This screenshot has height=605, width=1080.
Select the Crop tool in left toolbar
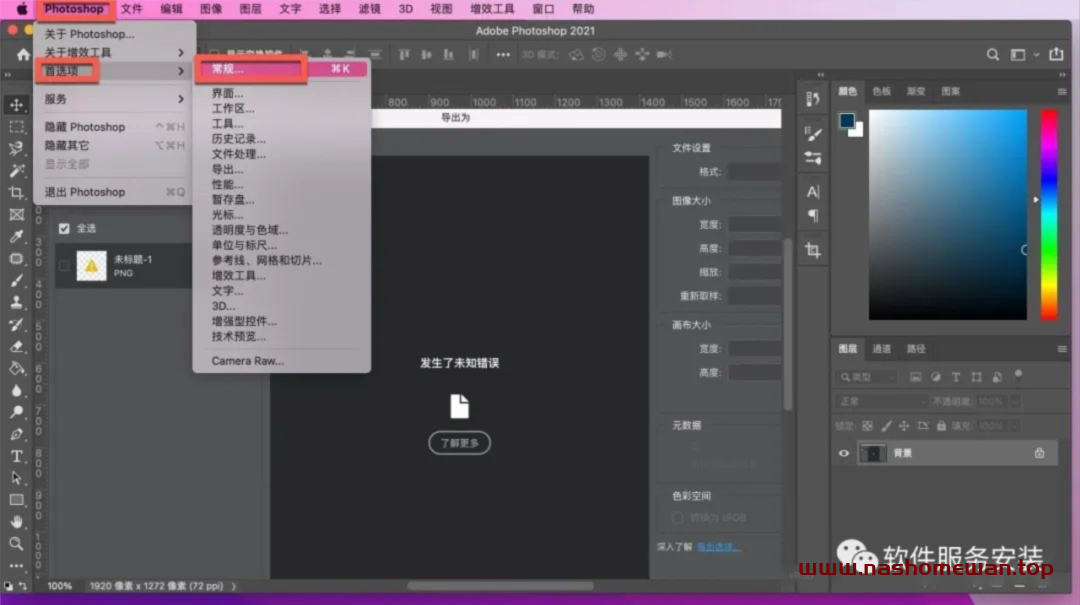(17, 193)
